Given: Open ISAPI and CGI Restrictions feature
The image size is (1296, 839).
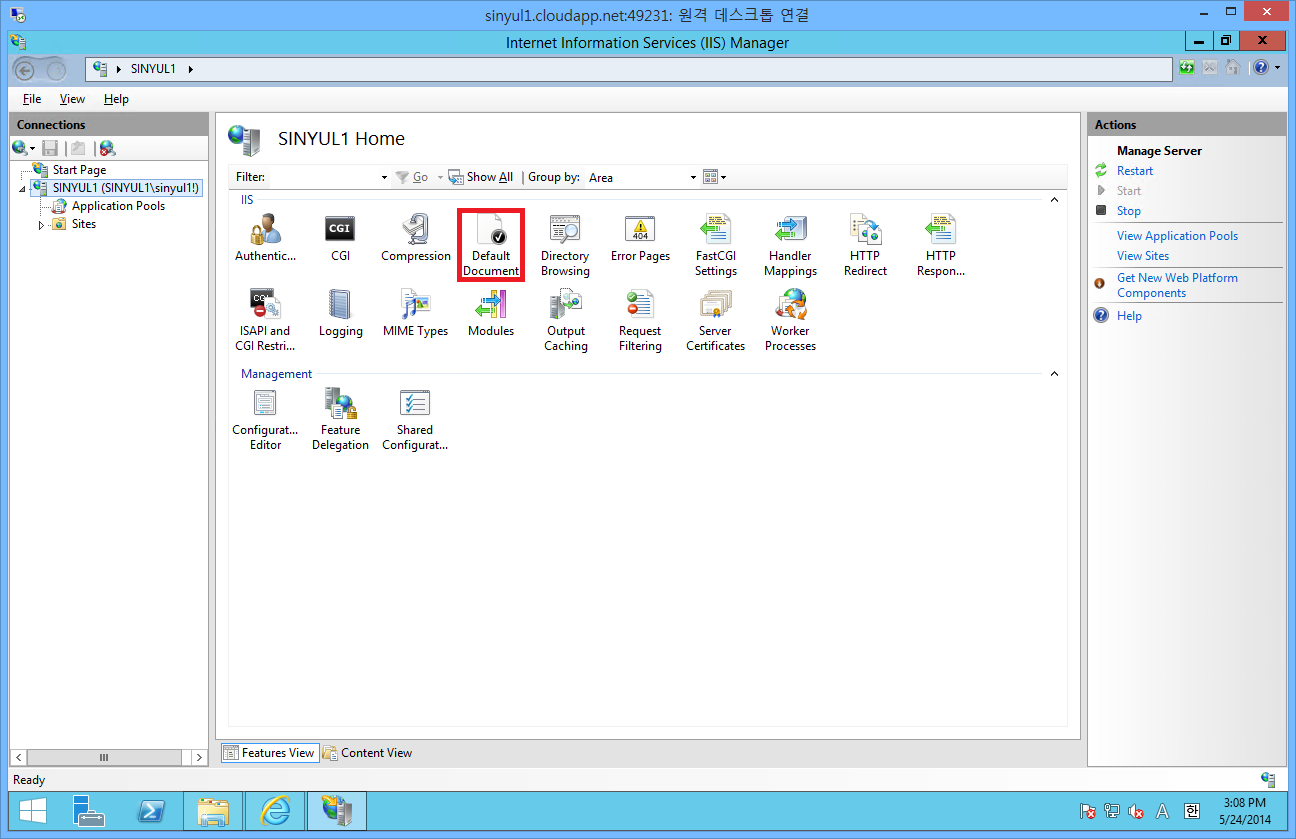Looking at the screenshot, I should pos(265,321).
